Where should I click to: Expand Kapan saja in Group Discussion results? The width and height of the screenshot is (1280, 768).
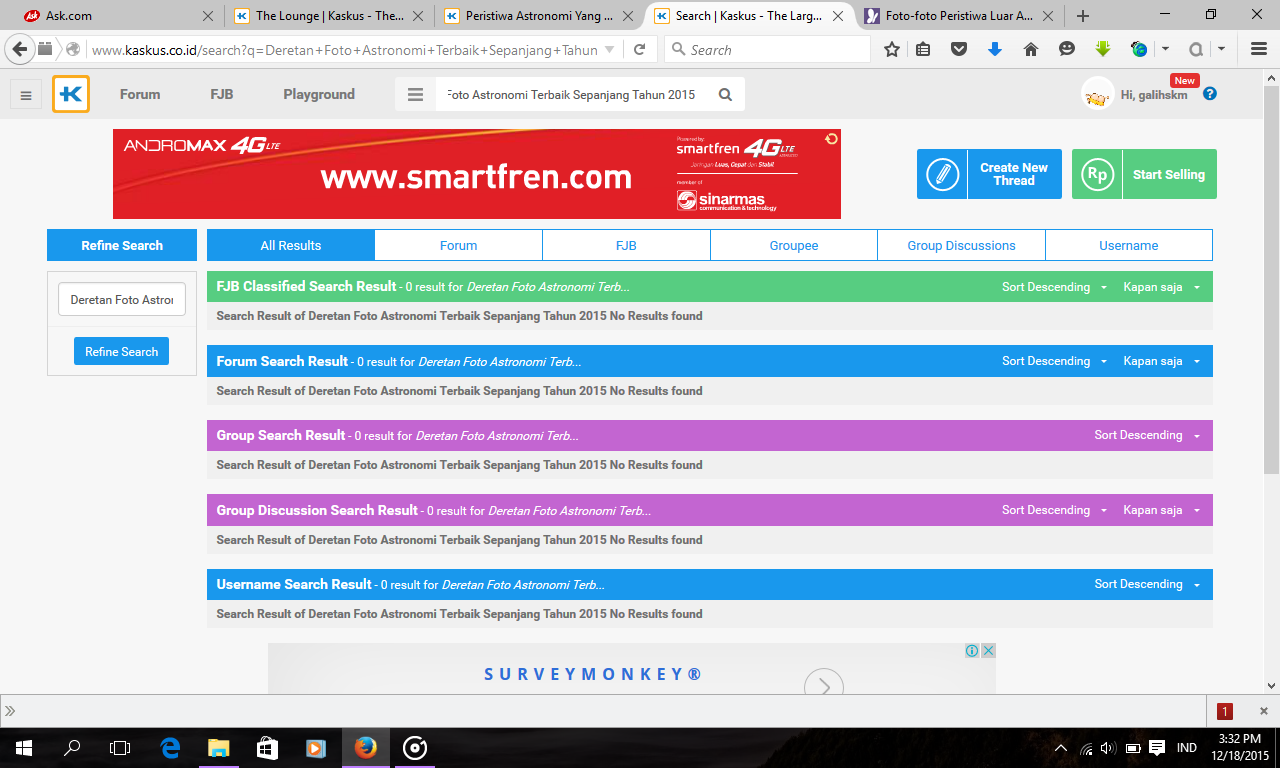coord(1161,510)
